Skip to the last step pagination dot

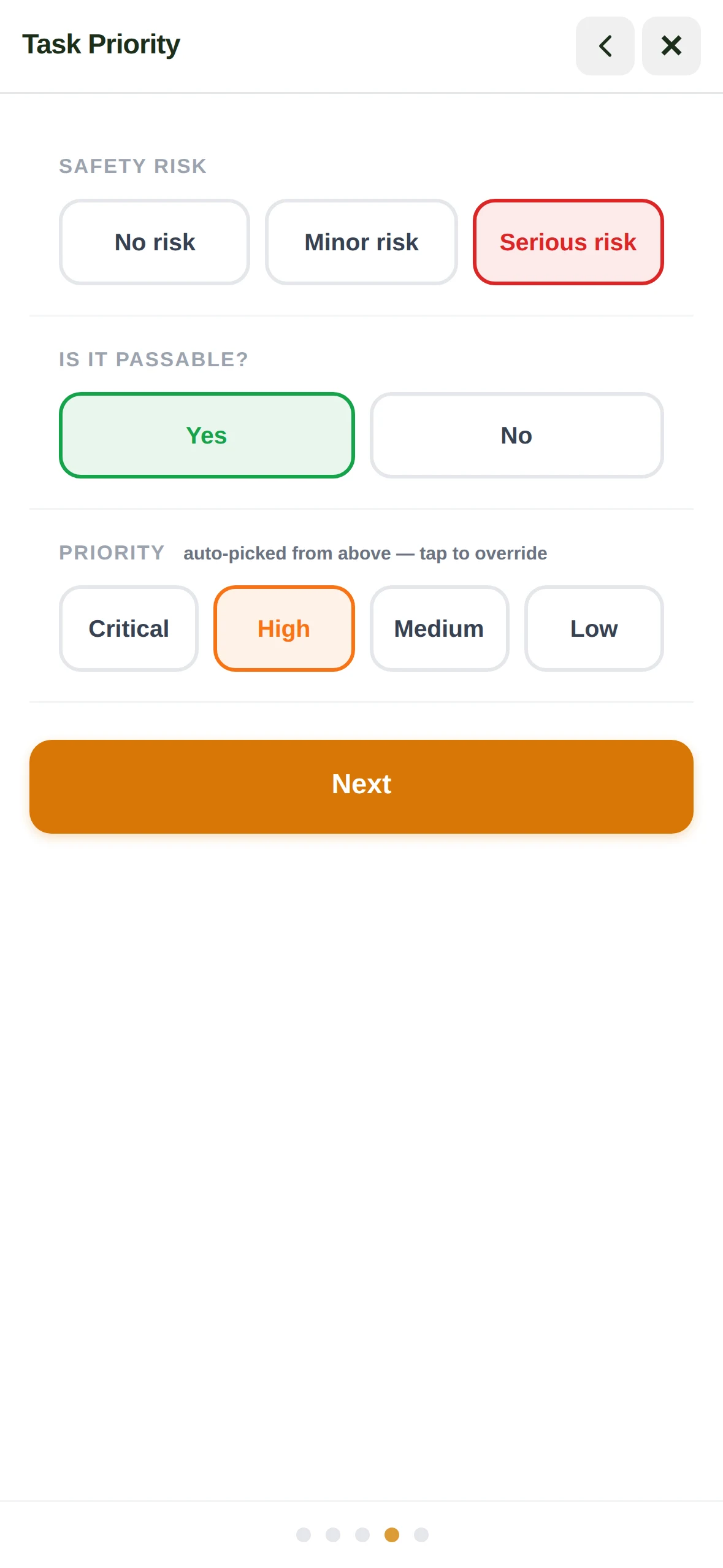(421, 1534)
